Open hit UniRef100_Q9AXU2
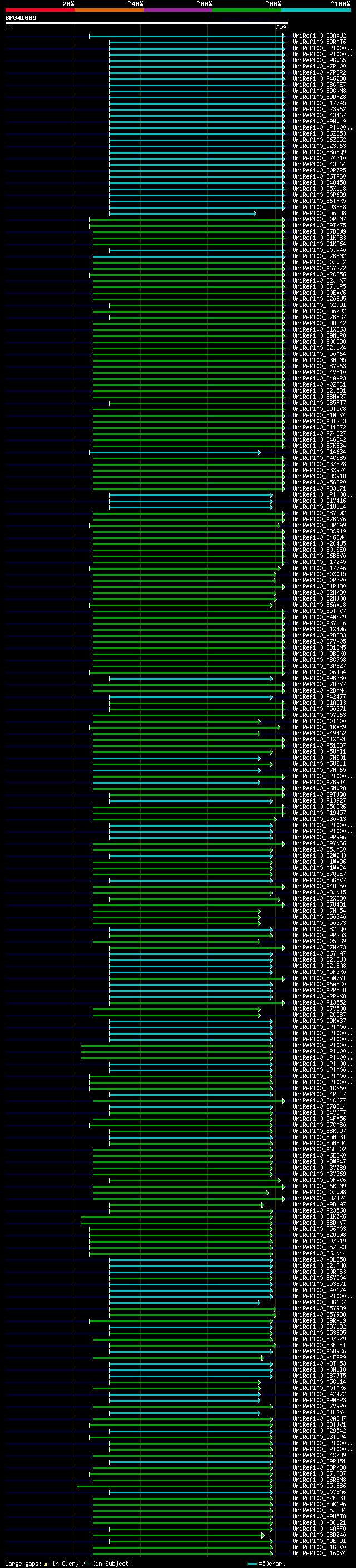Screen dimensions: 356x1568 [319, 36]
